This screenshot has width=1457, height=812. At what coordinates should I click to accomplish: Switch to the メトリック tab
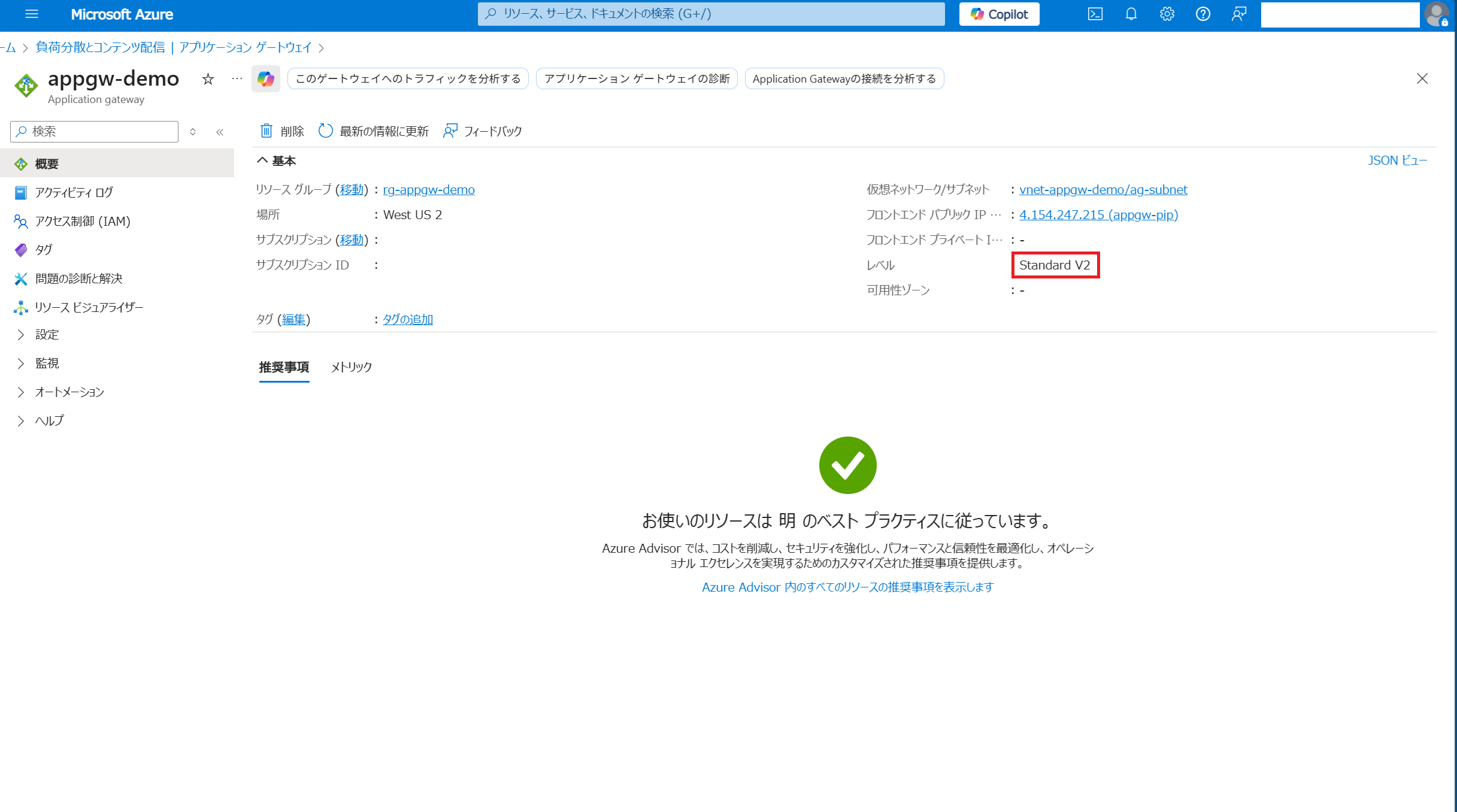pyautogui.click(x=352, y=367)
